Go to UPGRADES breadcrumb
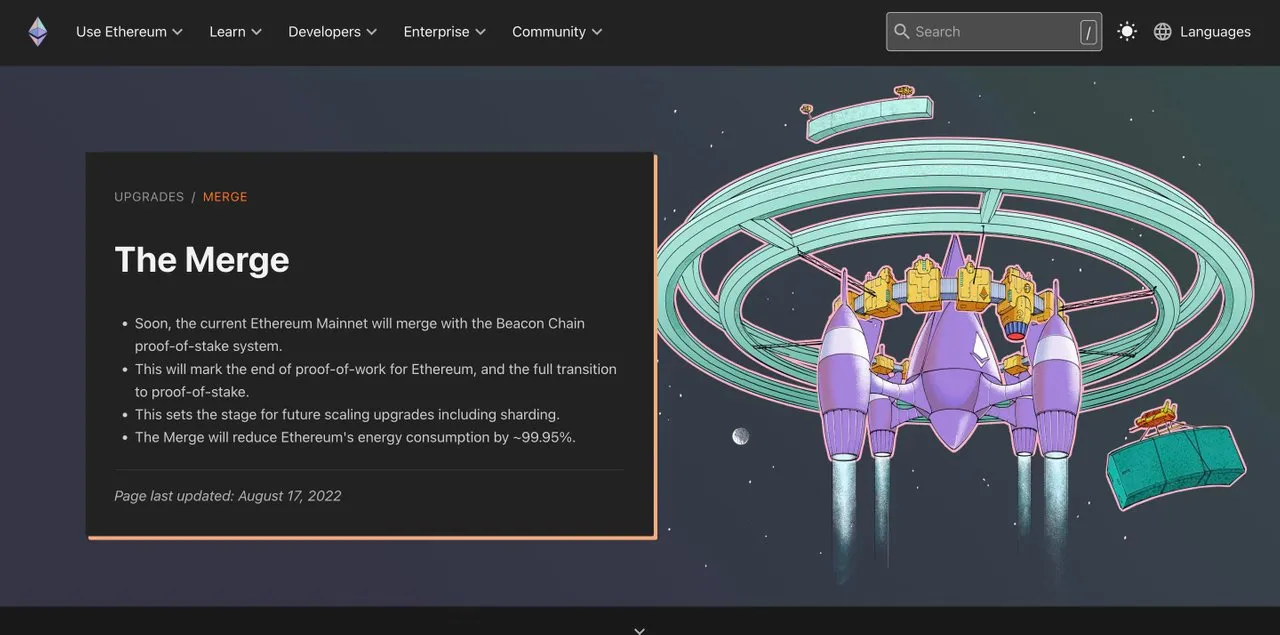Viewport: 1280px width, 635px height. coord(149,197)
